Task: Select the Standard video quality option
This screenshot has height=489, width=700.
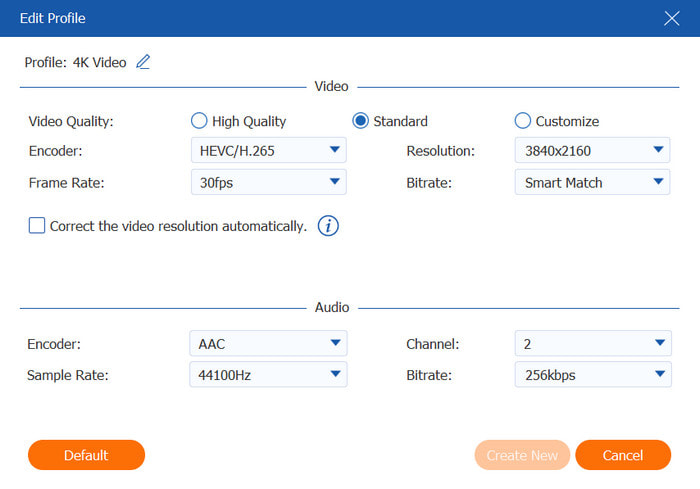Action: point(361,121)
